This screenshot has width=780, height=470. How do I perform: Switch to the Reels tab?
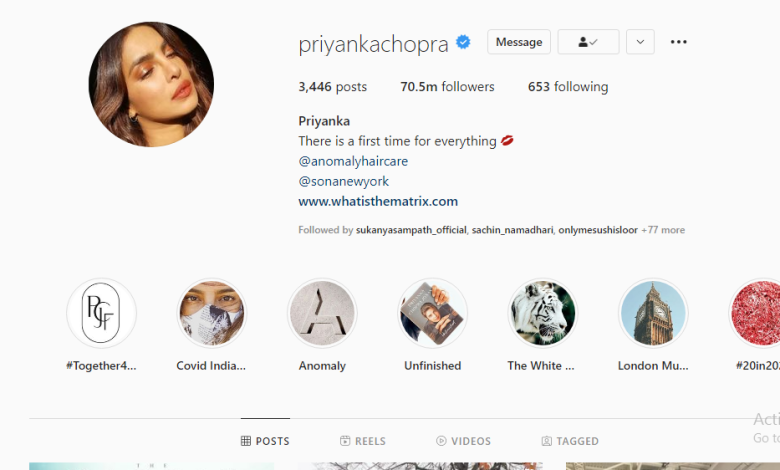pos(363,441)
